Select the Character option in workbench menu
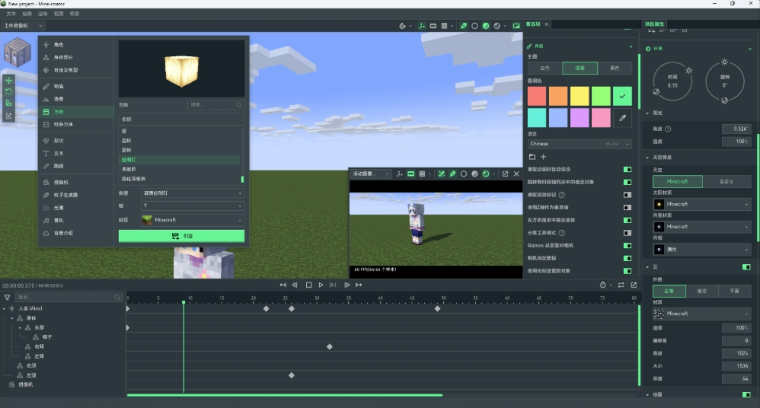 click(76, 45)
